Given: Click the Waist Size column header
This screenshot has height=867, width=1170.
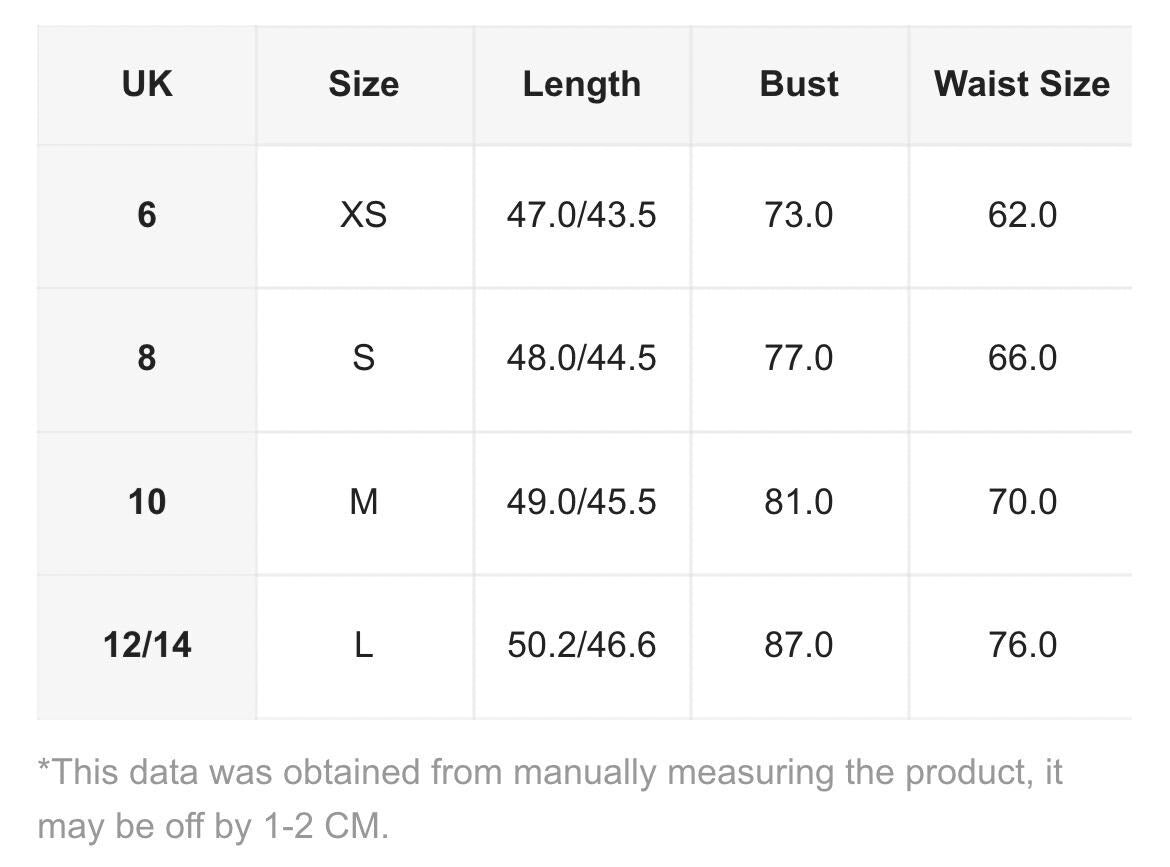Looking at the screenshot, I should tap(1021, 84).
